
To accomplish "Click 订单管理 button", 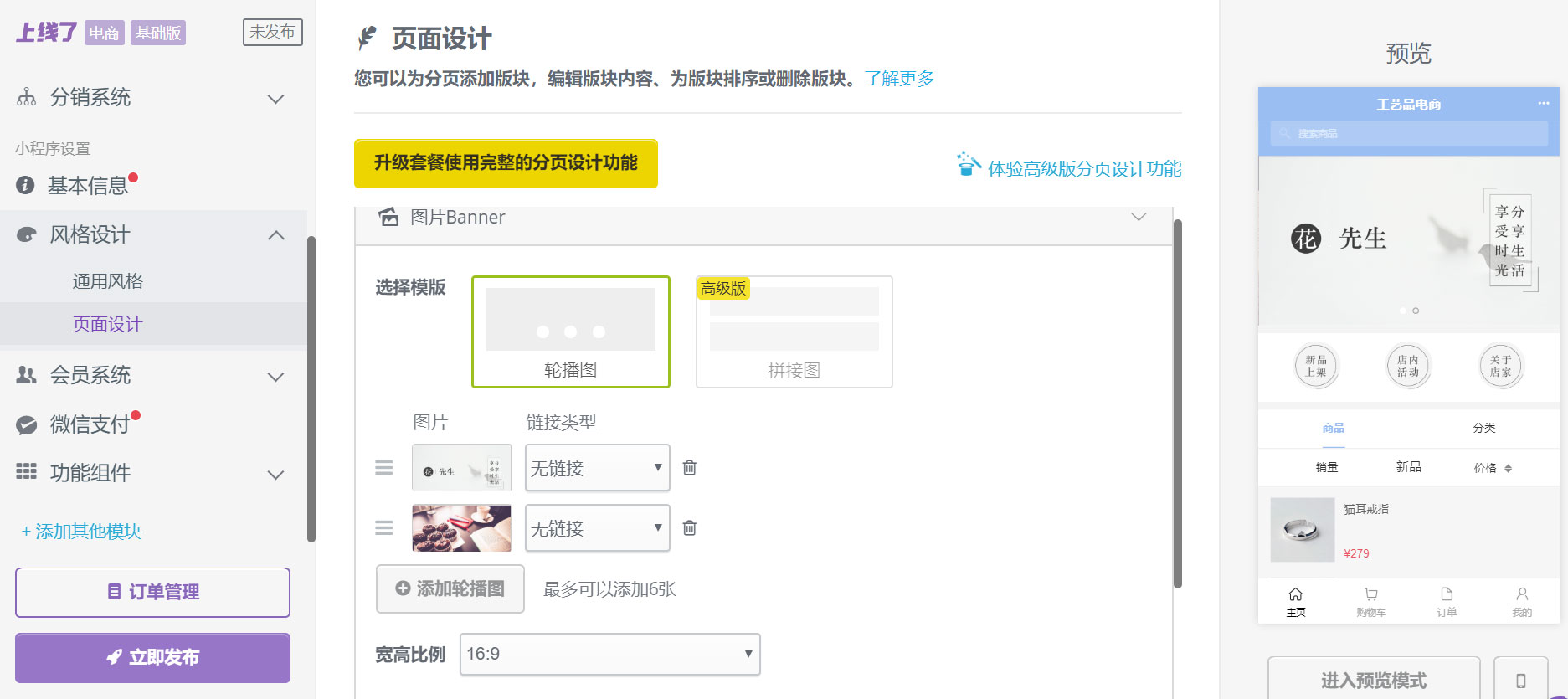I will [x=152, y=592].
